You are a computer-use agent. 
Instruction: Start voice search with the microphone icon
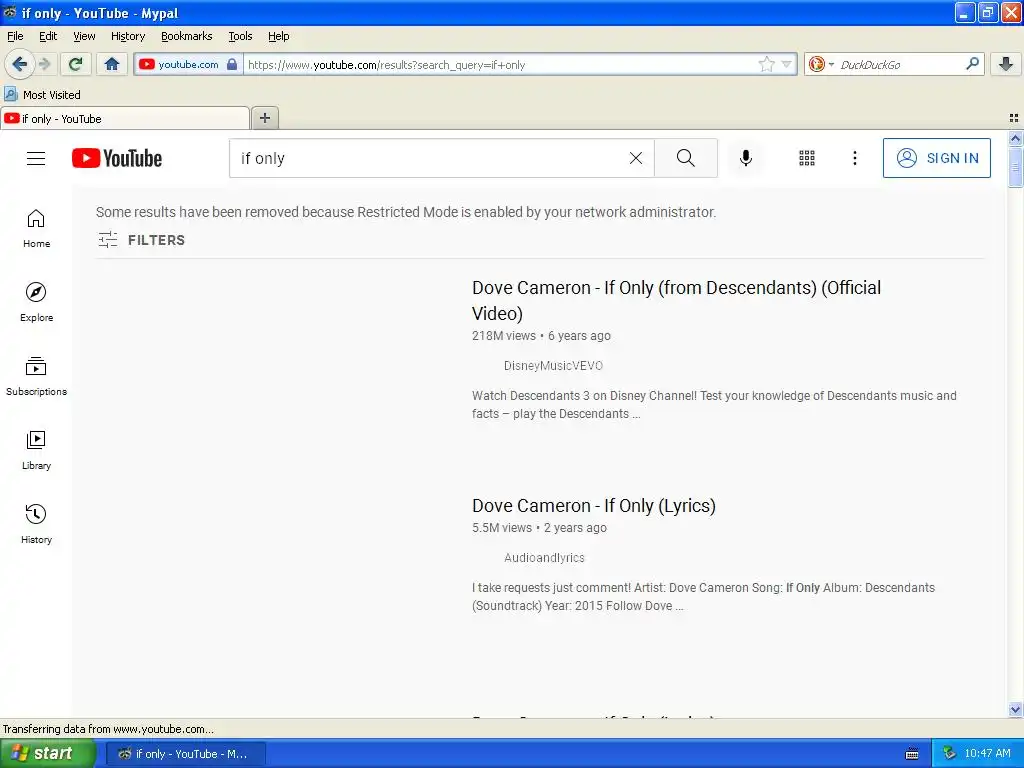click(x=746, y=158)
